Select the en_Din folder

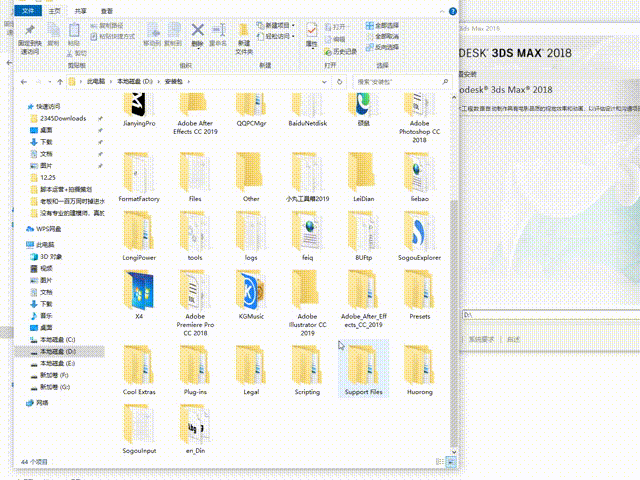(195, 429)
